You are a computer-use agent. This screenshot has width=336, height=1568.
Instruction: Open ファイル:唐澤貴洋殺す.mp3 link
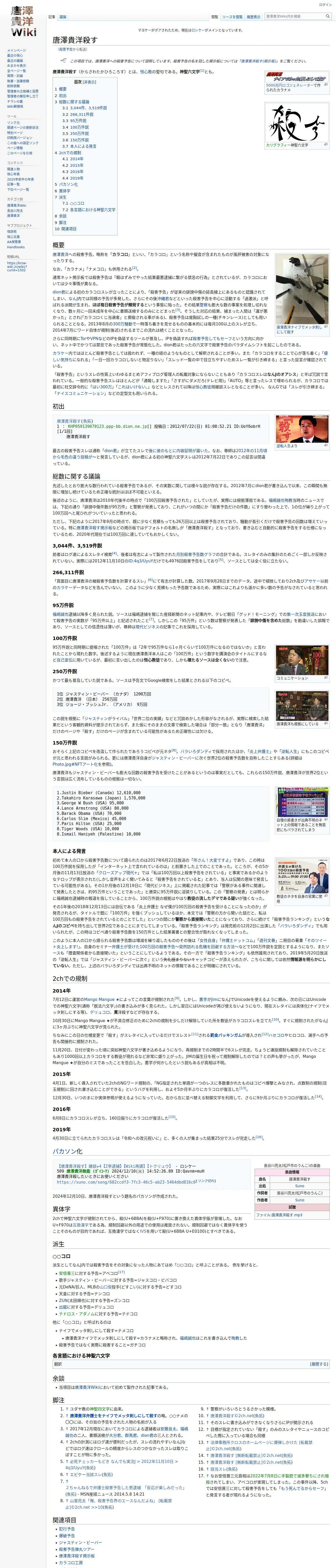(x=279, y=1214)
